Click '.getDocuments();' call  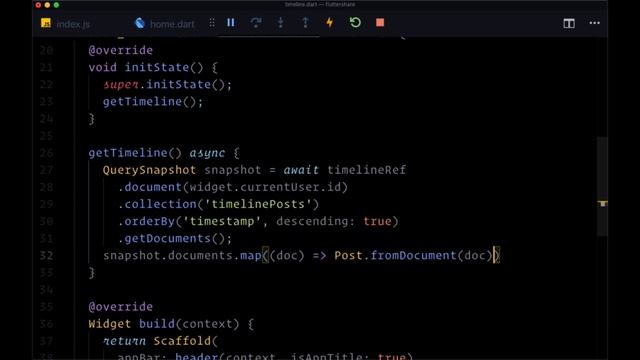click(x=175, y=238)
